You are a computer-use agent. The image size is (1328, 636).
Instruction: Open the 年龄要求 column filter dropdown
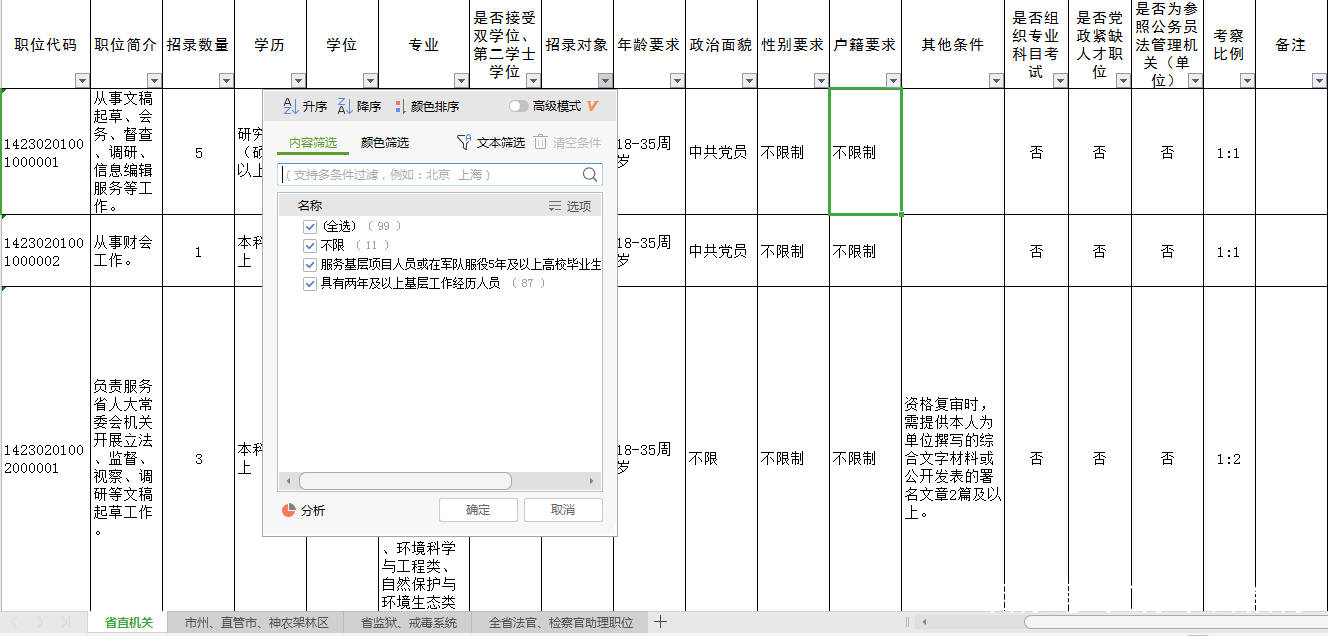coord(677,80)
